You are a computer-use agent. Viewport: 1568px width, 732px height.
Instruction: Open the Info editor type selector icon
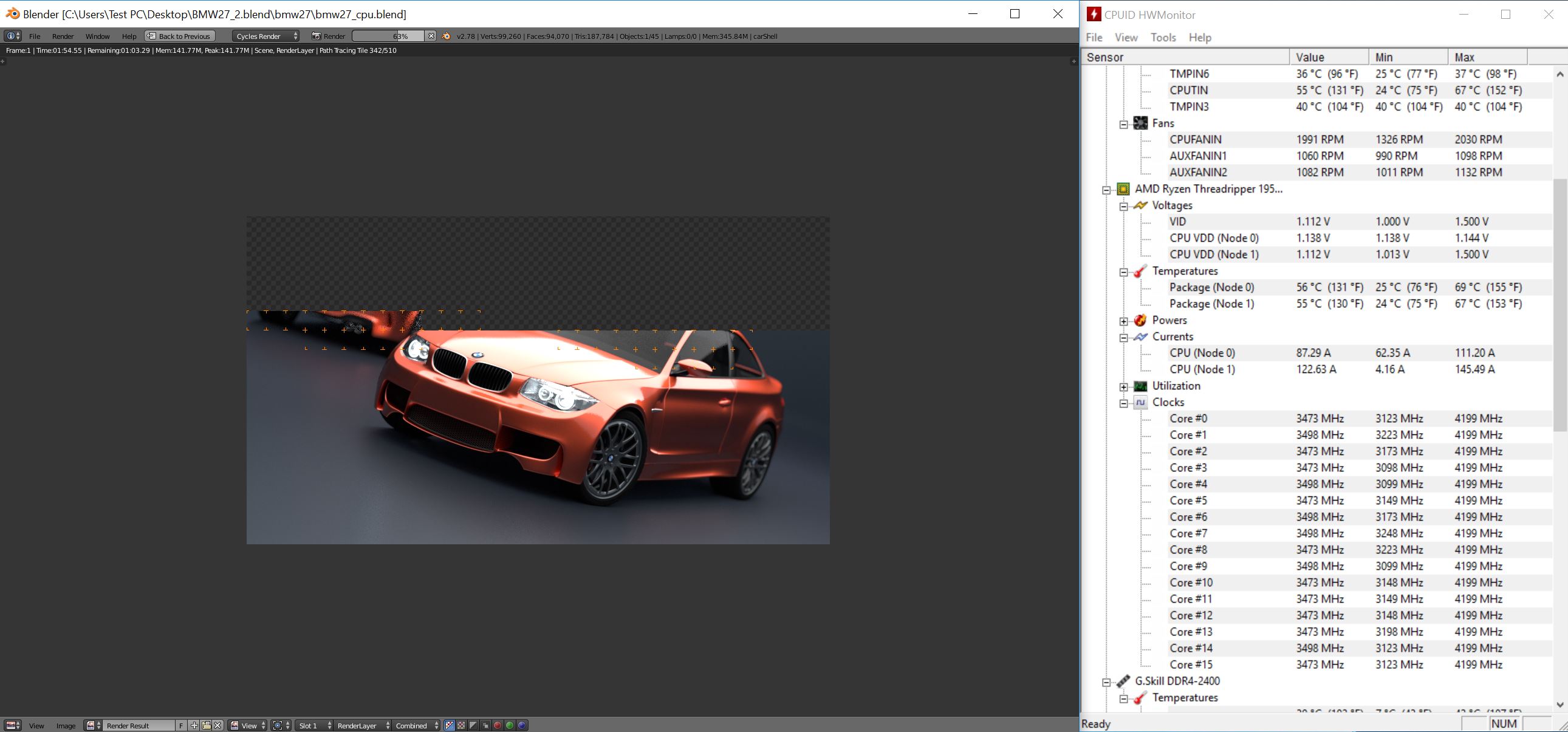coord(13,36)
